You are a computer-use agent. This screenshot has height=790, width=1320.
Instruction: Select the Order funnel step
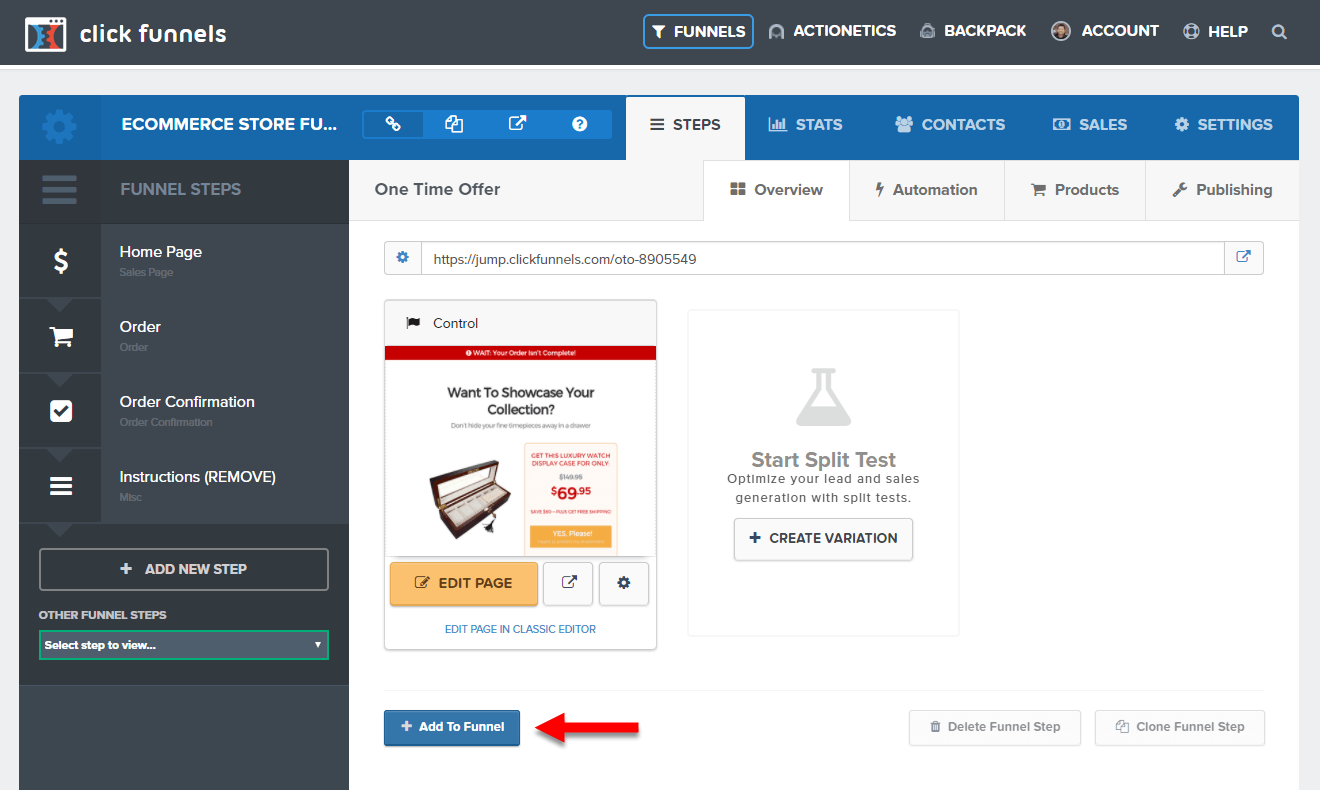(x=184, y=336)
